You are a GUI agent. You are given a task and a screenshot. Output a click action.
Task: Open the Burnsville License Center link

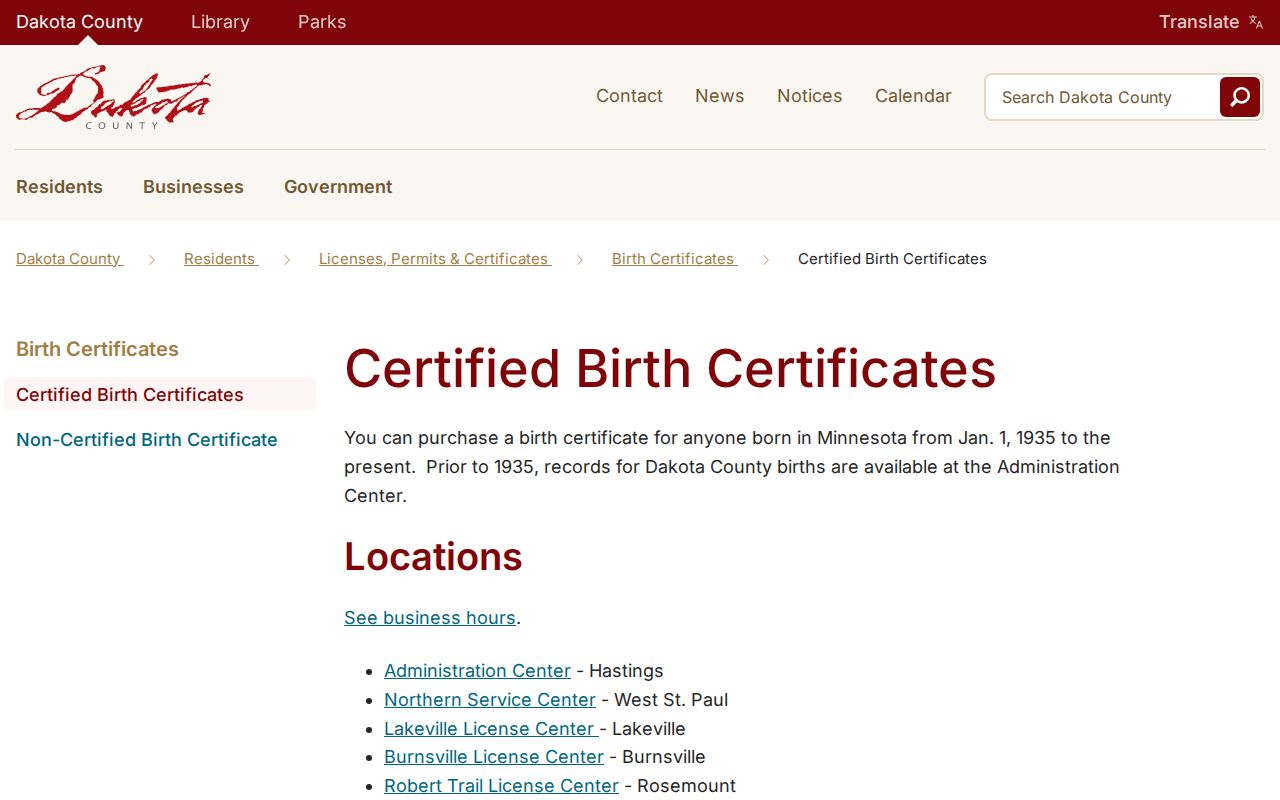click(x=494, y=757)
